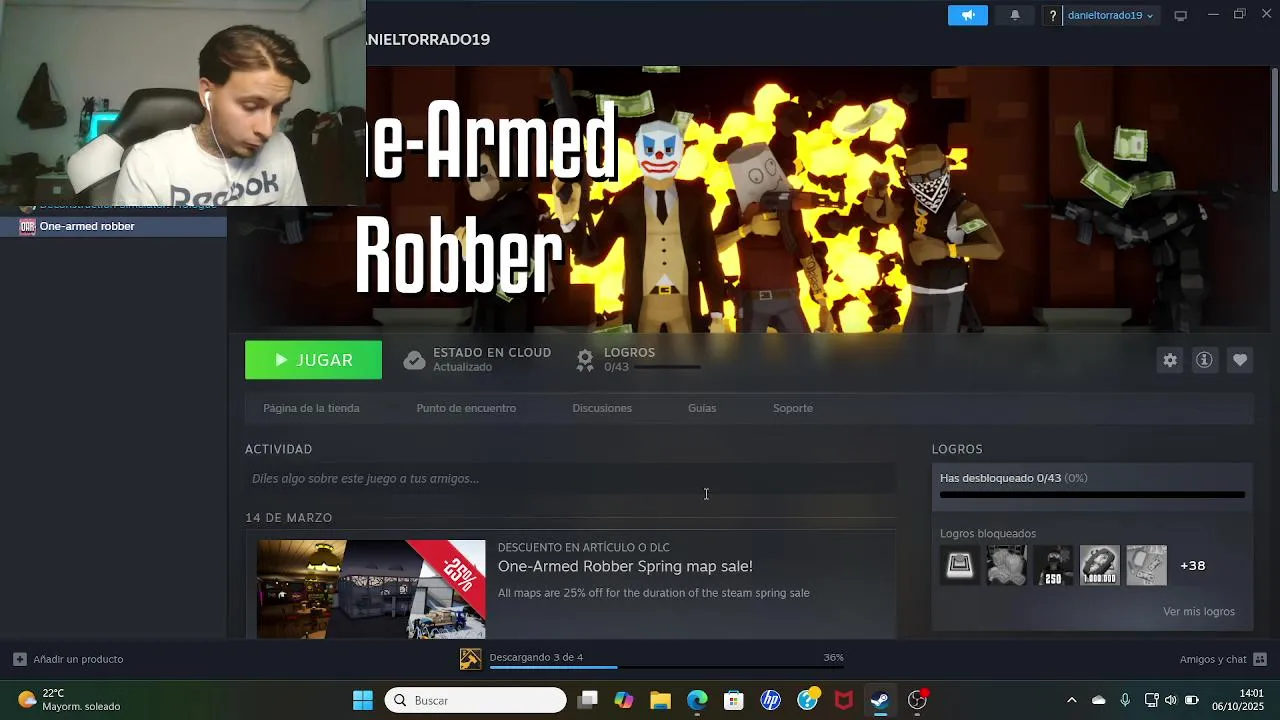Screen dimensions: 1280x720
Task: Open the Spring map sale thumbnail
Action: (371, 589)
